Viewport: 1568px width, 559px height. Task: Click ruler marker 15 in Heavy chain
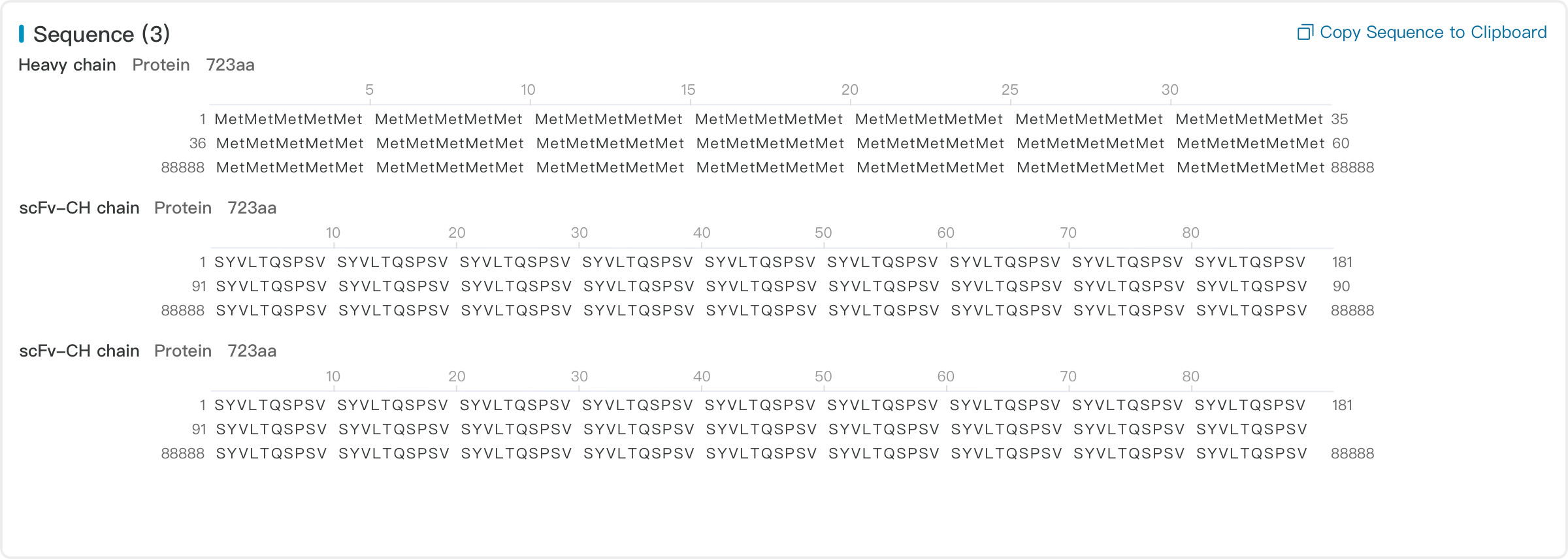coord(688,90)
